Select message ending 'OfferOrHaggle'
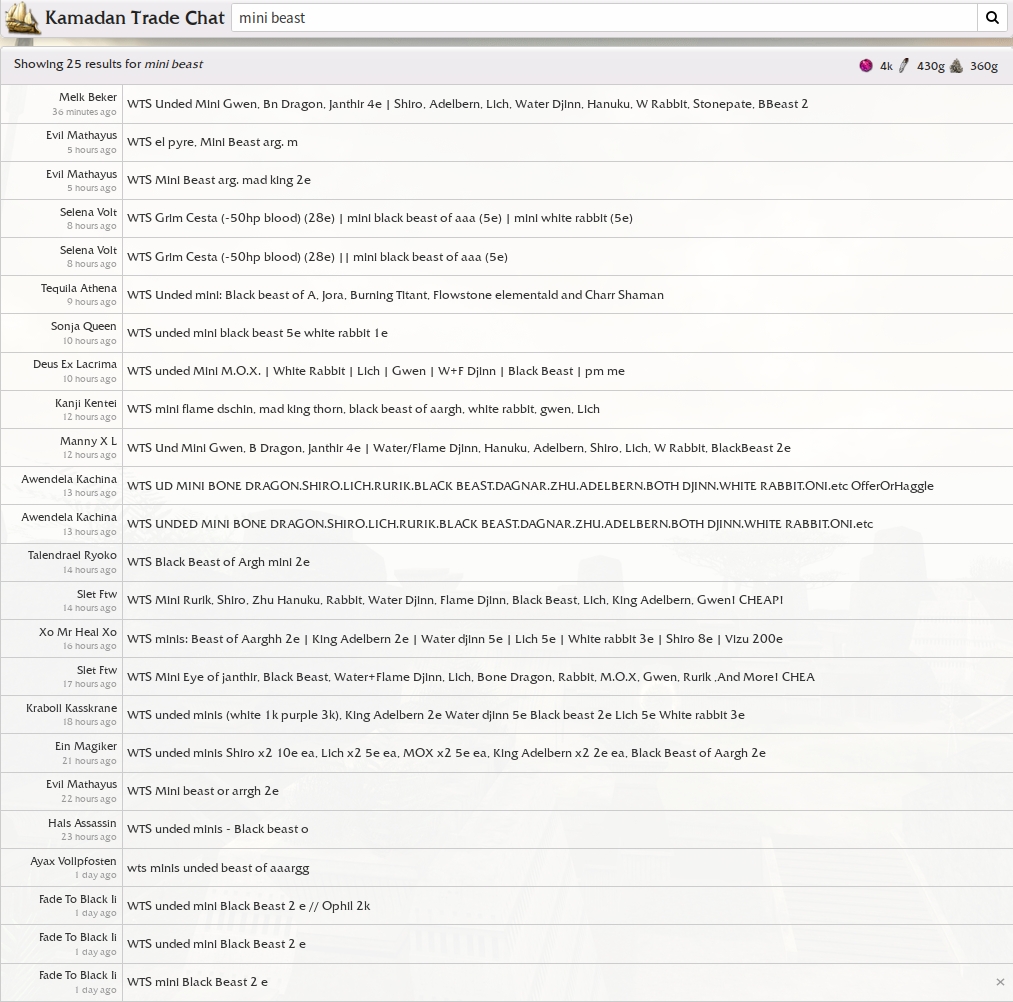Image resolution: width=1013 pixels, height=1002 pixels. point(530,486)
